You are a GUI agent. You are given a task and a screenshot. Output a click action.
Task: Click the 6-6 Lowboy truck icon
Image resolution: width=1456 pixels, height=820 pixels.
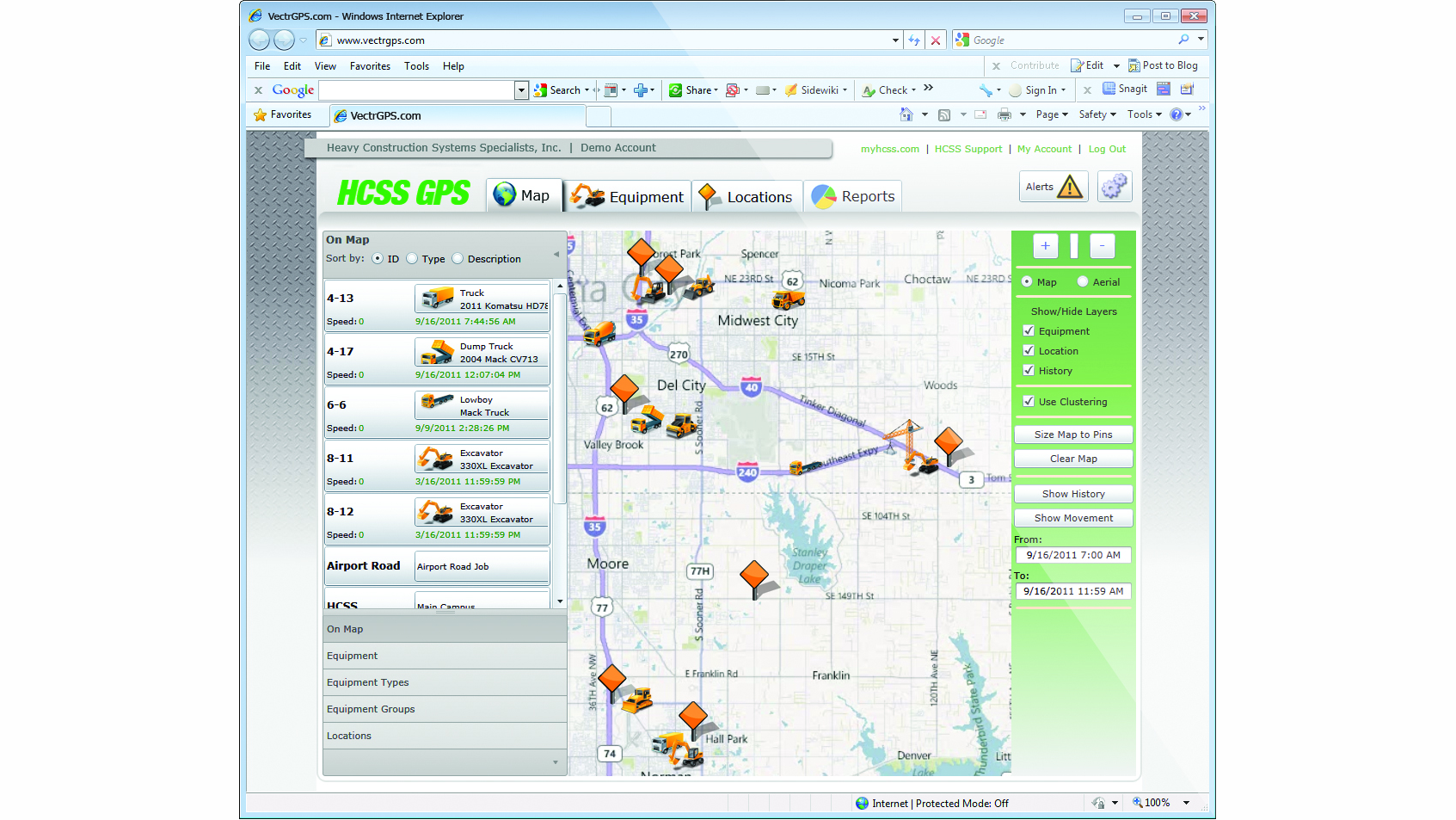click(437, 401)
